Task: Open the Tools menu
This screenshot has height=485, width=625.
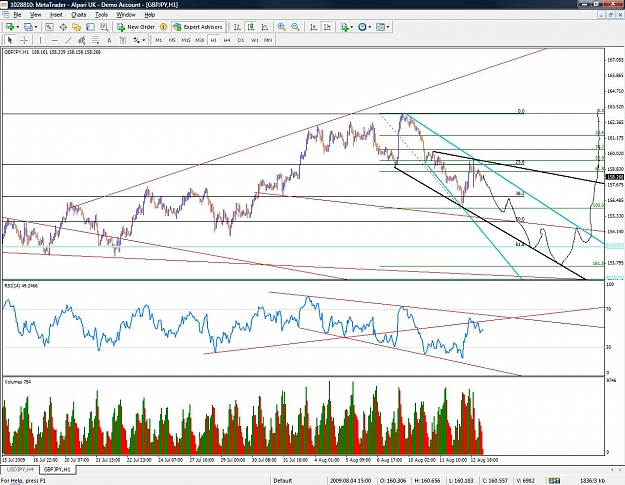Action: tap(101, 15)
